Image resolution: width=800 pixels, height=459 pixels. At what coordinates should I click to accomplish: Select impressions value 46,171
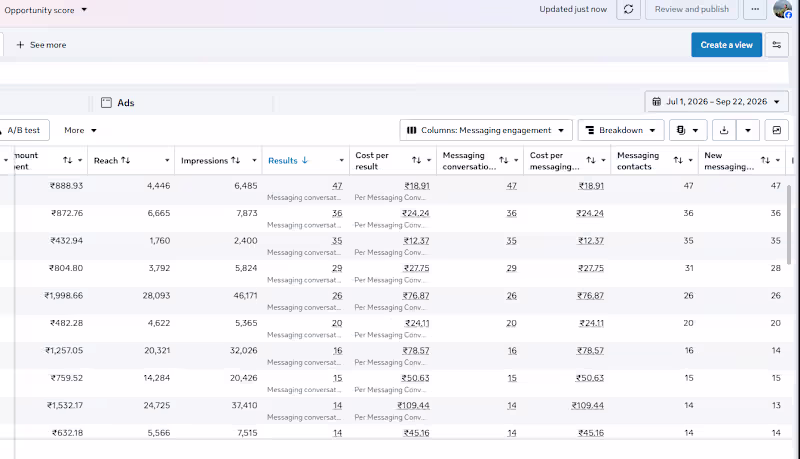pos(245,296)
